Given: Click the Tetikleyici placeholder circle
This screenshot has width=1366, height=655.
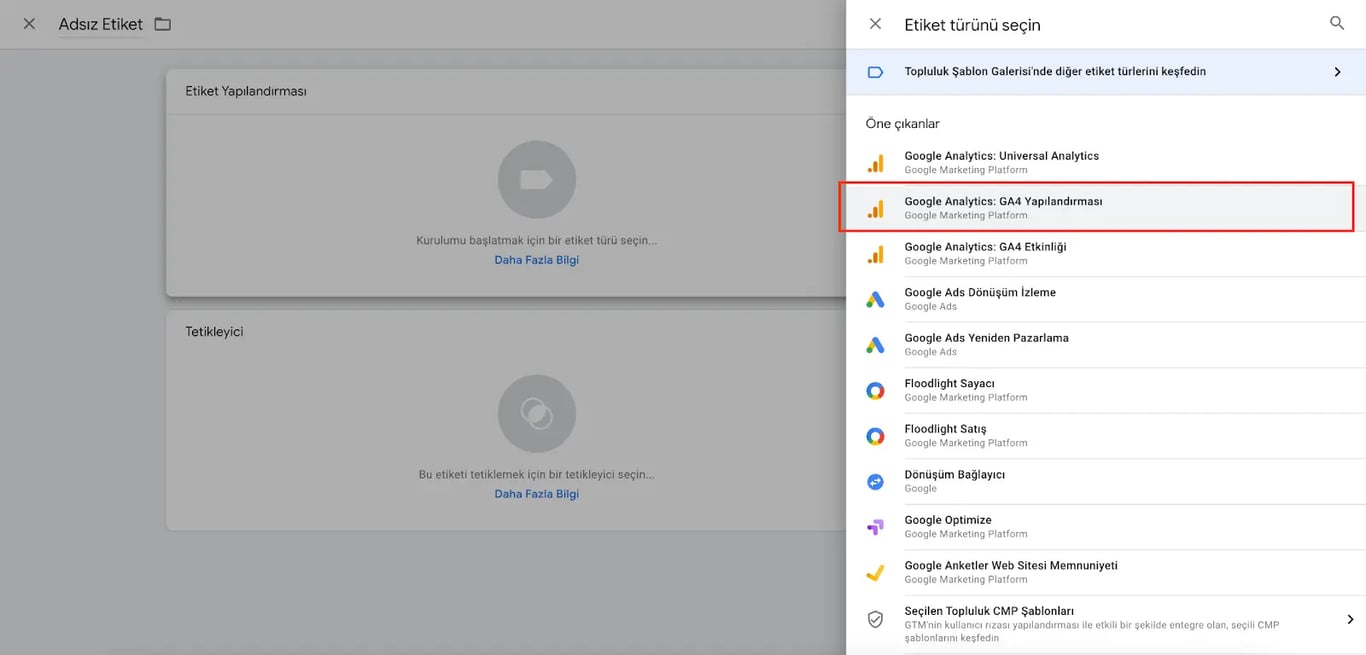Looking at the screenshot, I should click(x=536, y=413).
